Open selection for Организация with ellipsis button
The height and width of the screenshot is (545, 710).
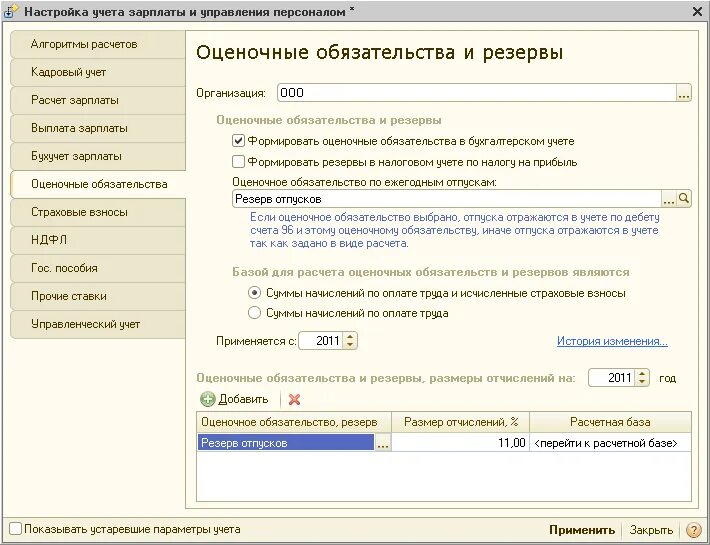pyautogui.click(x=684, y=93)
